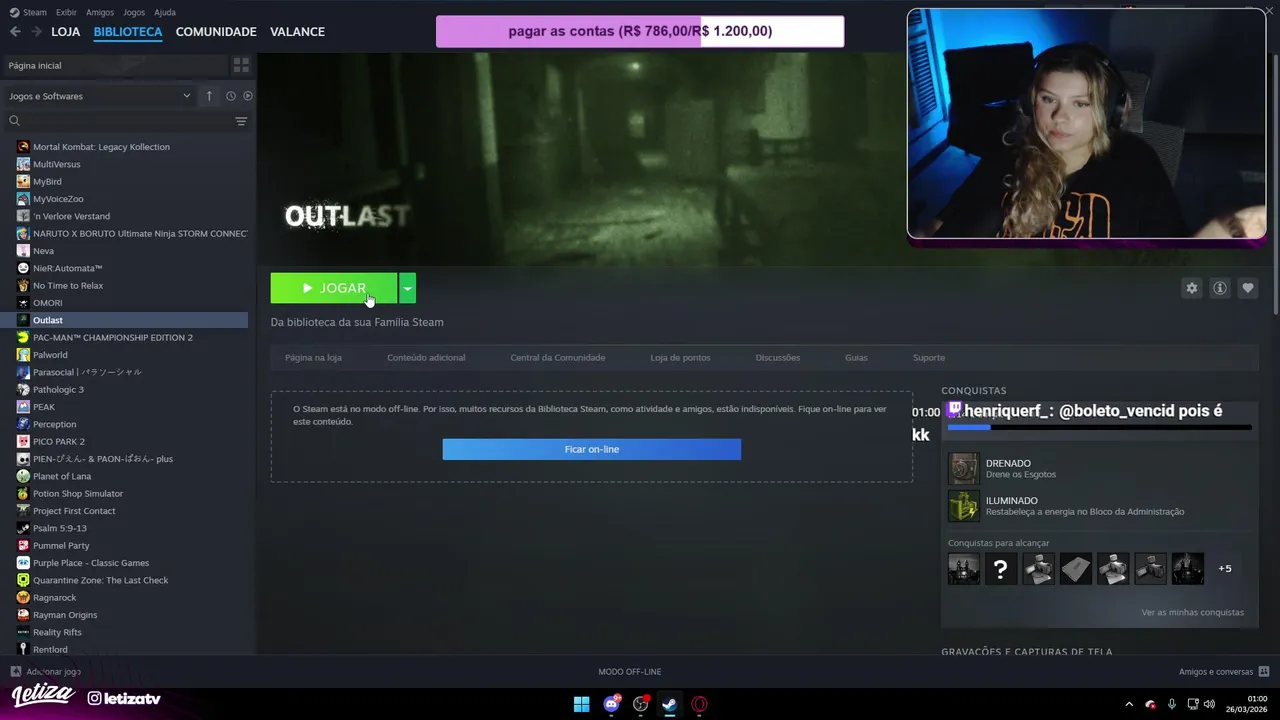Add Outlast to favorites heart icon
1280x720 pixels.
(x=1248, y=288)
